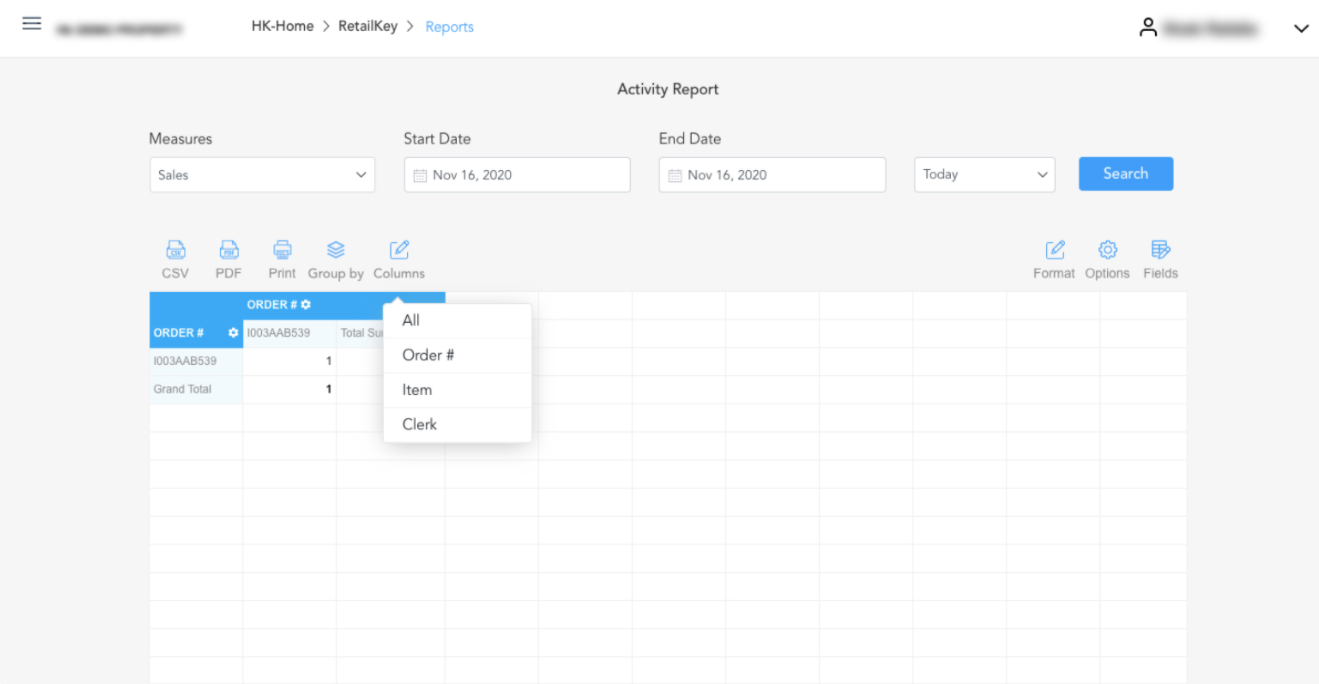Click the Start Date input field
Screen dimensions: 1319x684
click(517, 175)
